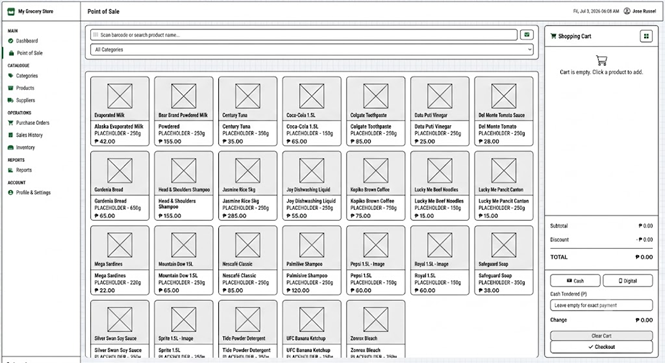The height and width of the screenshot is (363, 665).
Task: Add Century Tuna to the cart
Action: [248, 112]
